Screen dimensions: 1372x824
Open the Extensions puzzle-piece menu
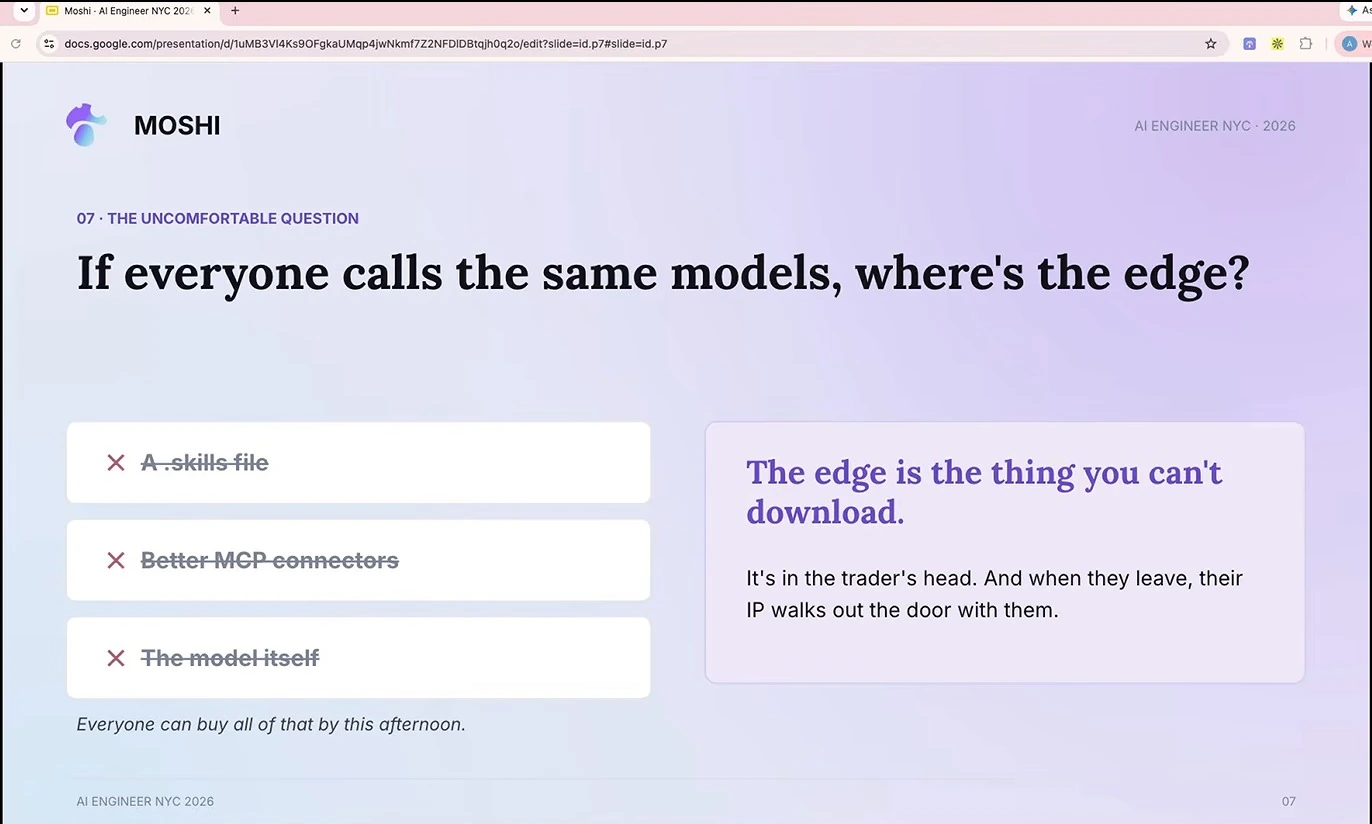[x=1306, y=44]
